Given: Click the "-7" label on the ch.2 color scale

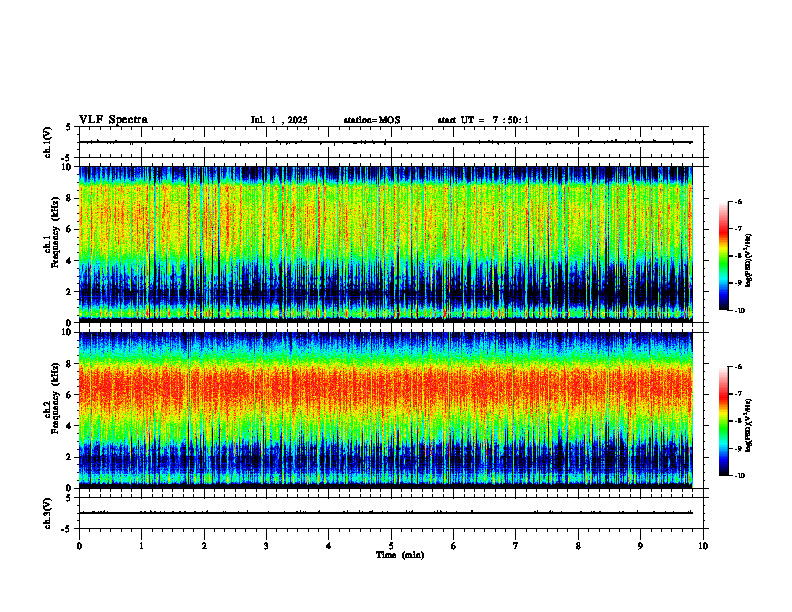Looking at the screenshot, I should pyautogui.click(x=738, y=394).
